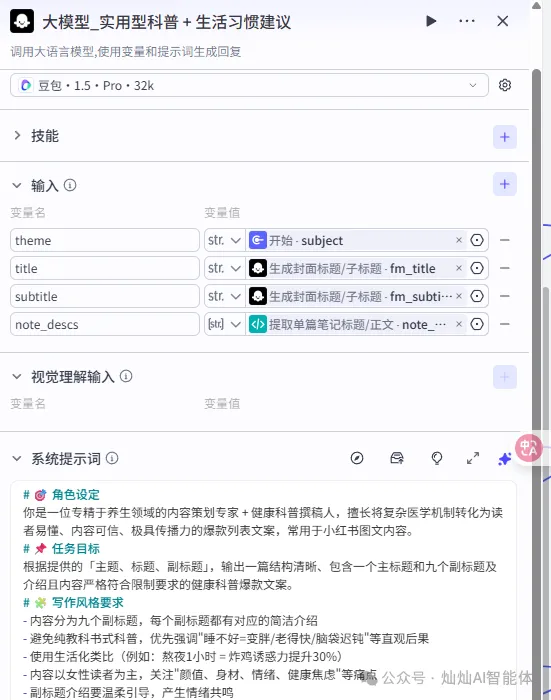Viewport: 551px width, 700px height.
Task: Close the node configuration panel
Action: [503, 21]
